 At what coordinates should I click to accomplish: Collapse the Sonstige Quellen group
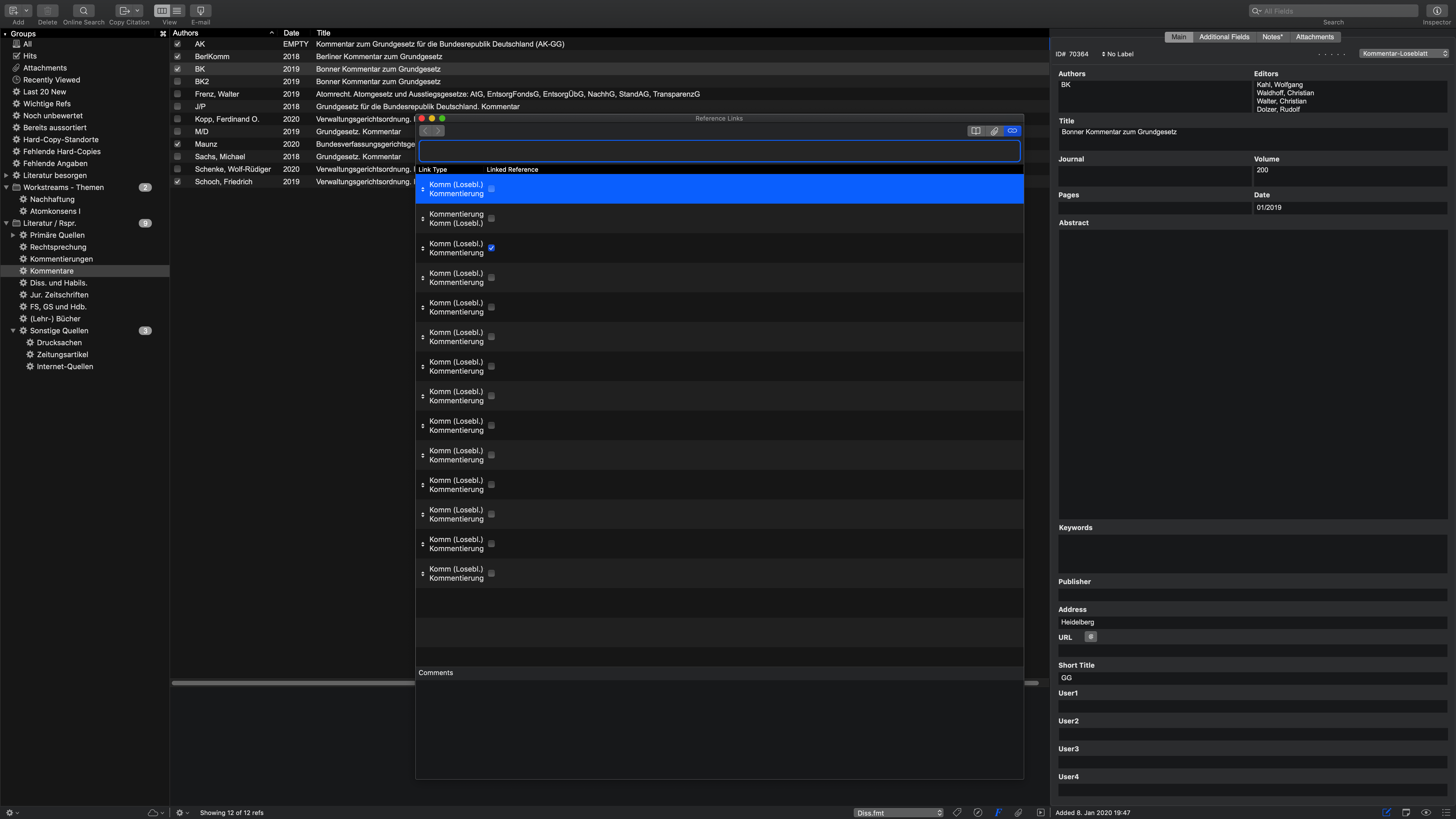click(x=13, y=331)
